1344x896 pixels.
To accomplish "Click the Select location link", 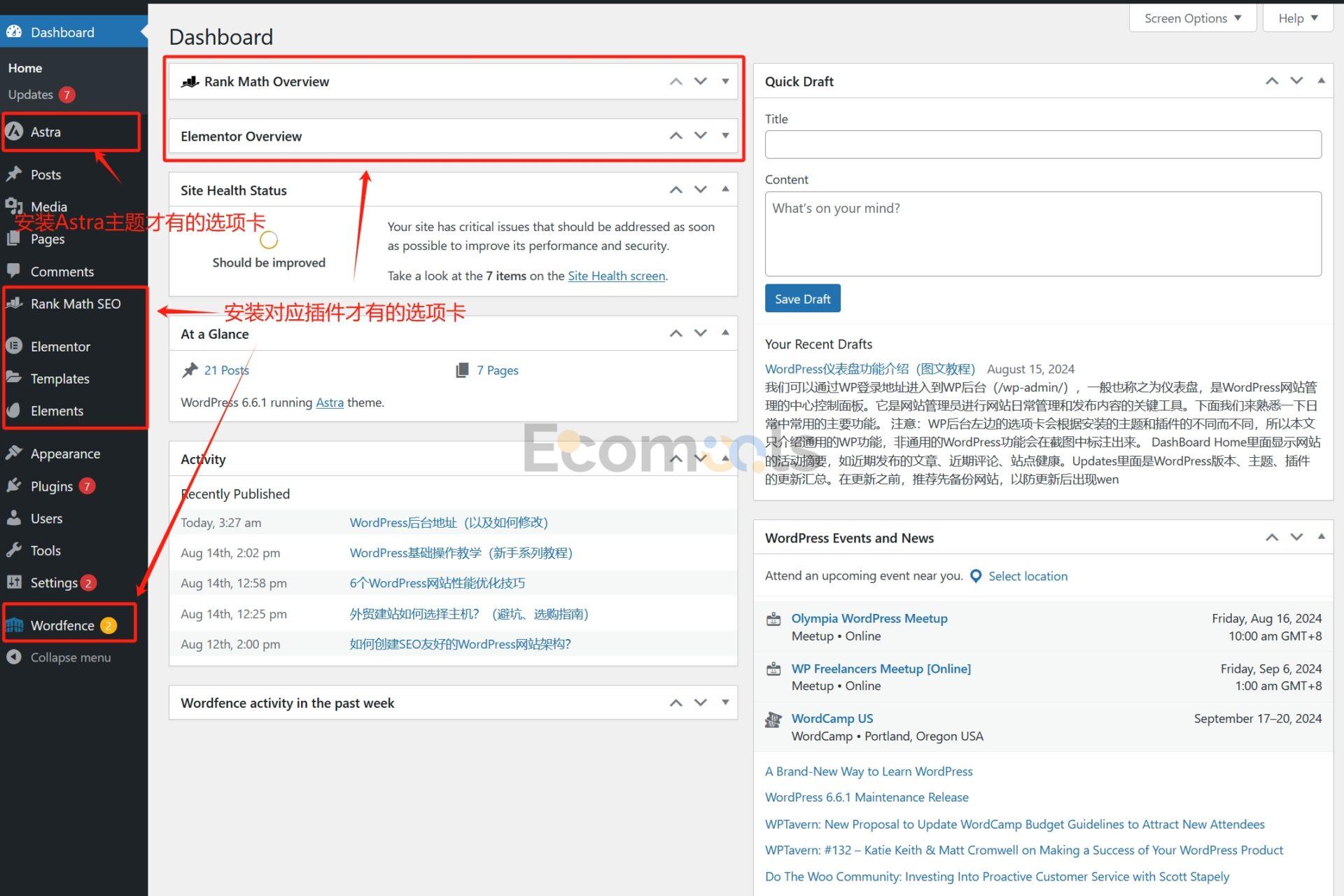I will (x=1028, y=576).
